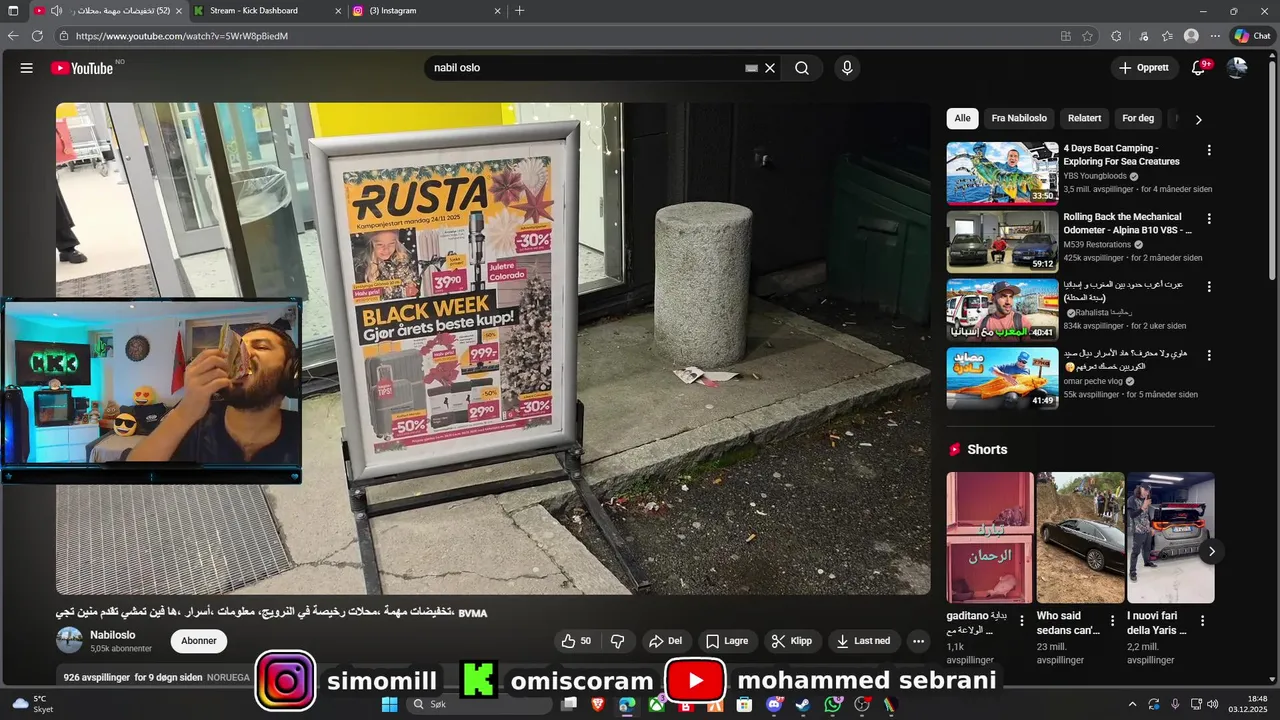
Task: Open the Windows Start menu
Action: pos(390,705)
